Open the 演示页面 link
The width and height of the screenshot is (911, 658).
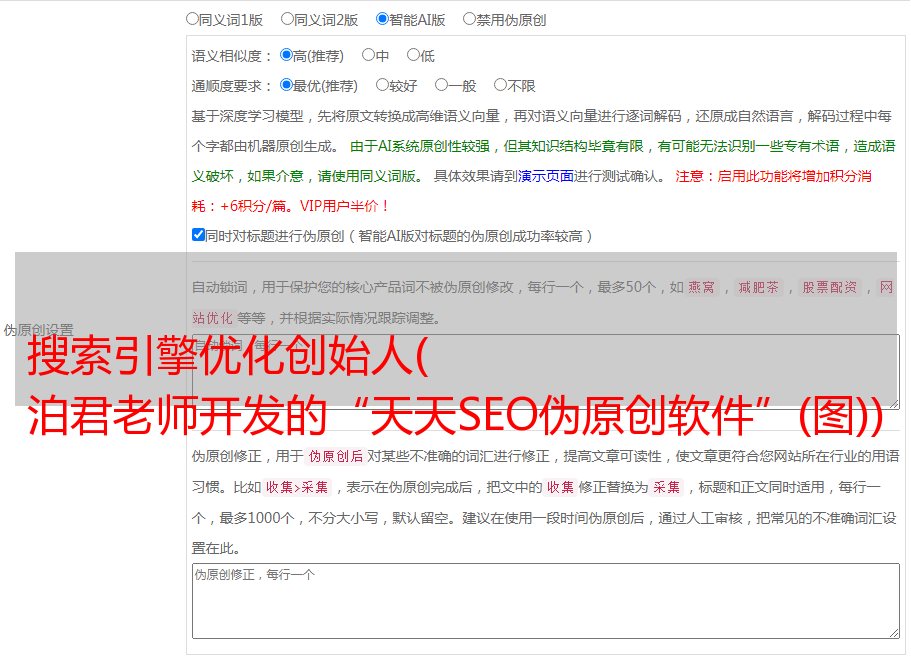[x=546, y=176]
